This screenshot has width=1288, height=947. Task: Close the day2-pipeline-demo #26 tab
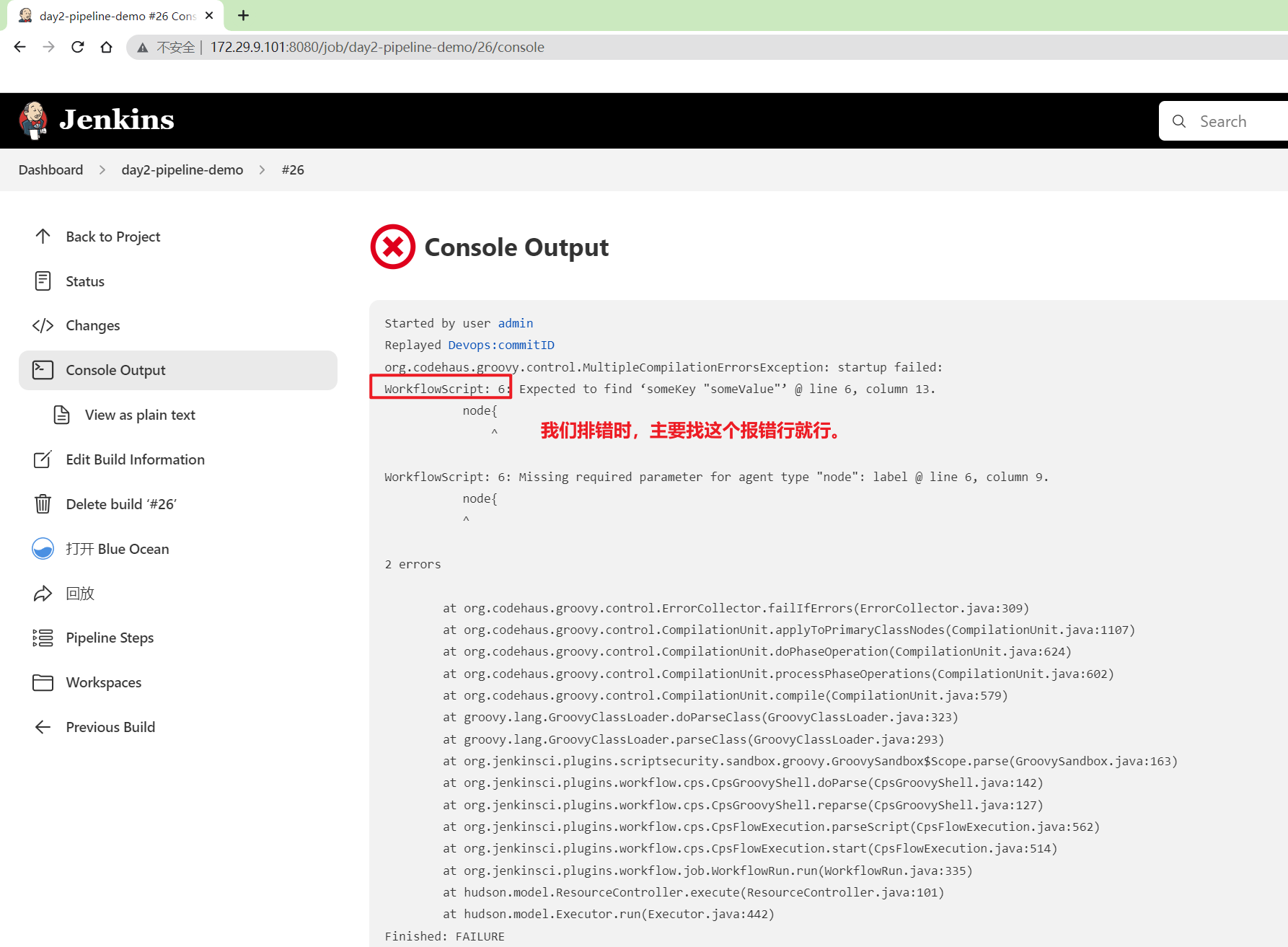[209, 15]
